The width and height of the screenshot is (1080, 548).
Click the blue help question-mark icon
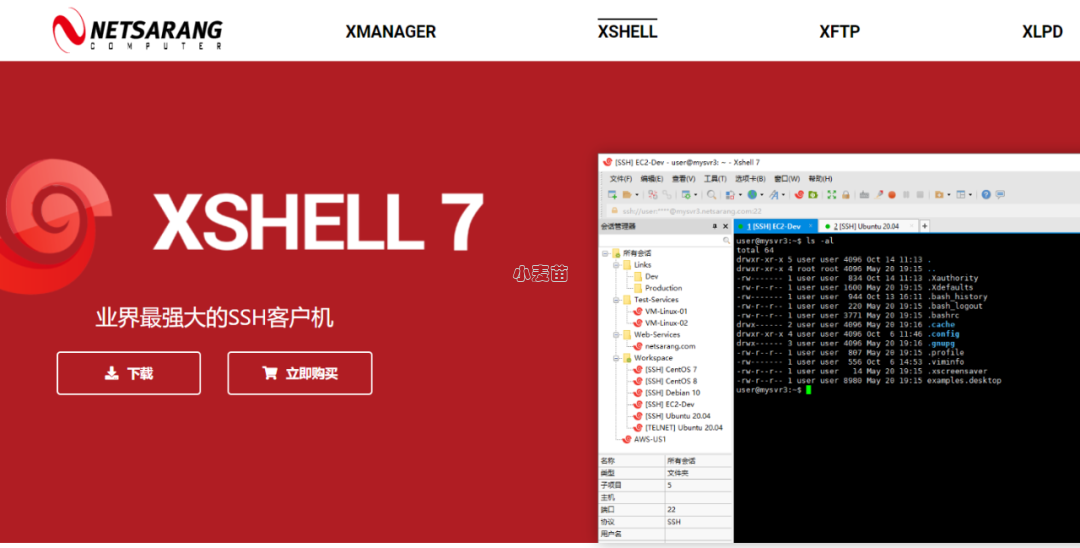[986, 194]
